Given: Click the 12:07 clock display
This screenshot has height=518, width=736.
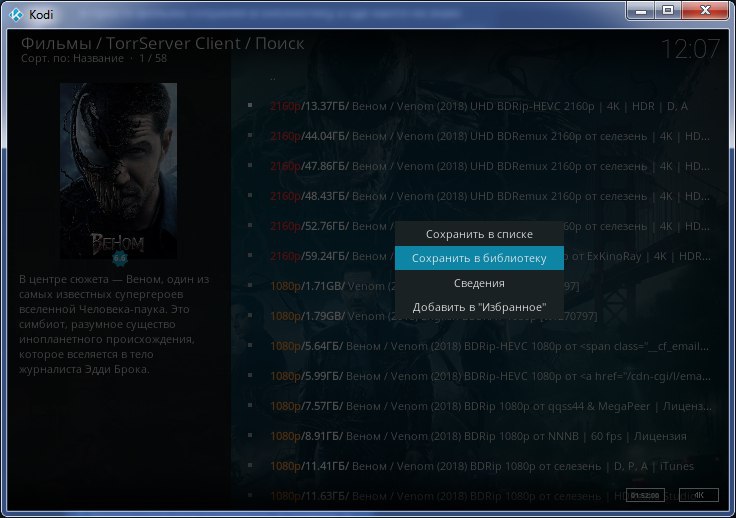Looking at the screenshot, I should [690, 49].
